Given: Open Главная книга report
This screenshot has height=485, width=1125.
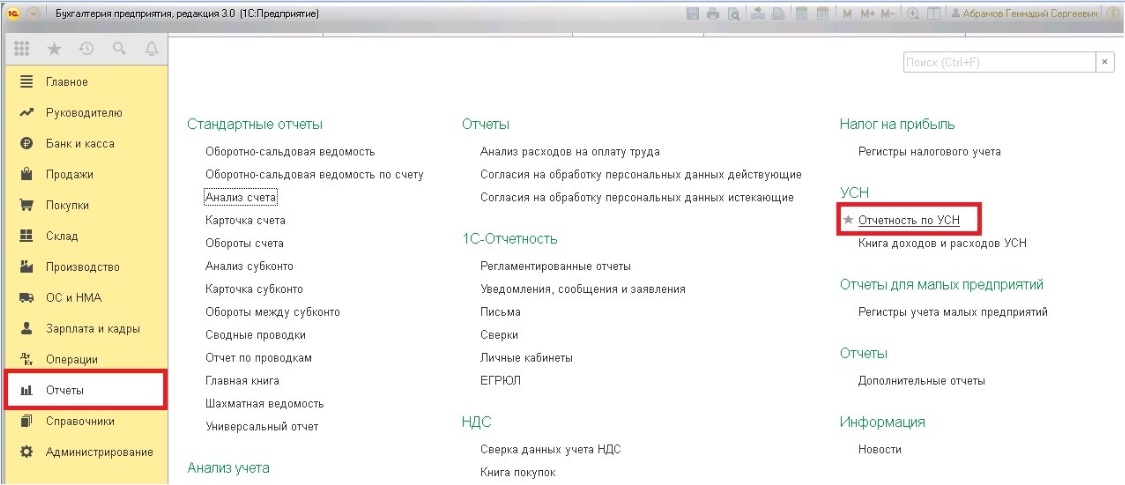Looking at the screenshot, I should click(x=242, y=381).
